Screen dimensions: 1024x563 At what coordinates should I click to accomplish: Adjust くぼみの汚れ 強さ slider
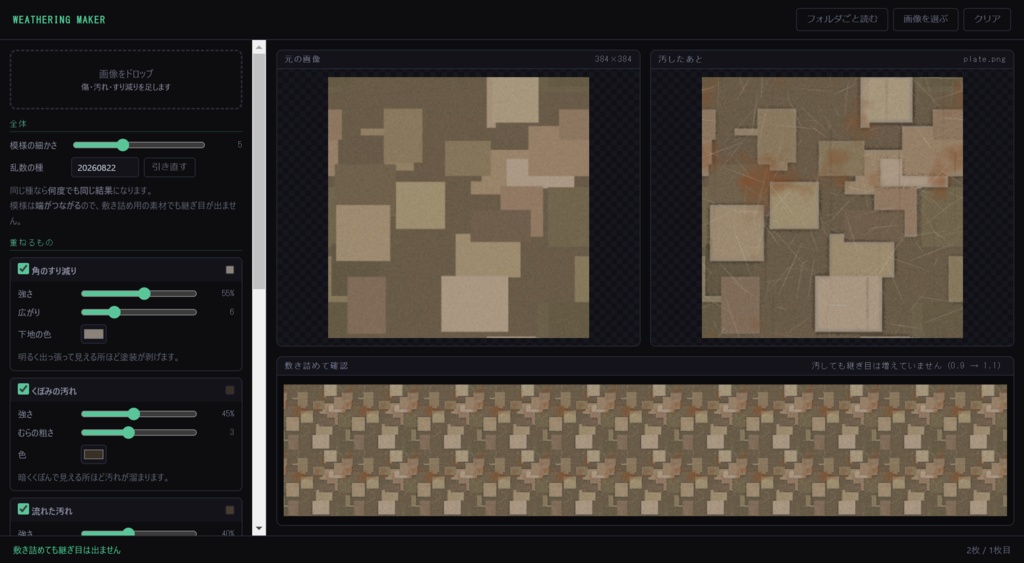click(139, 414)
